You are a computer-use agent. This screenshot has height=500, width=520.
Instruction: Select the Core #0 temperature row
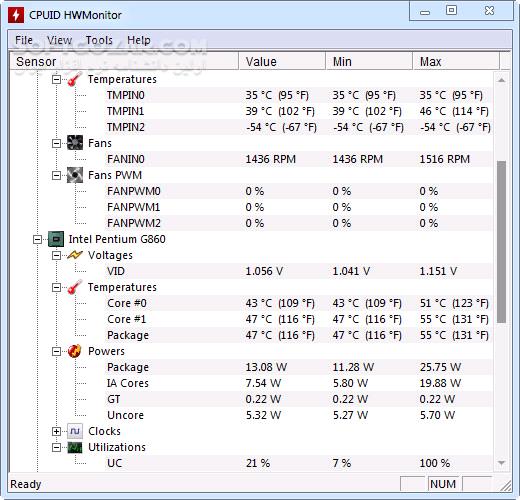coord(299,303)
